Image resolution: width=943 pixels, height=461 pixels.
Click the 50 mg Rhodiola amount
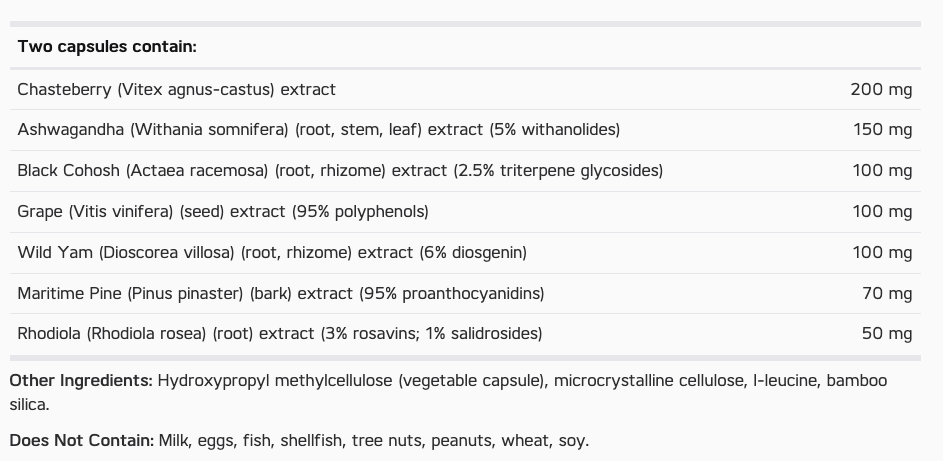[887, 334]
